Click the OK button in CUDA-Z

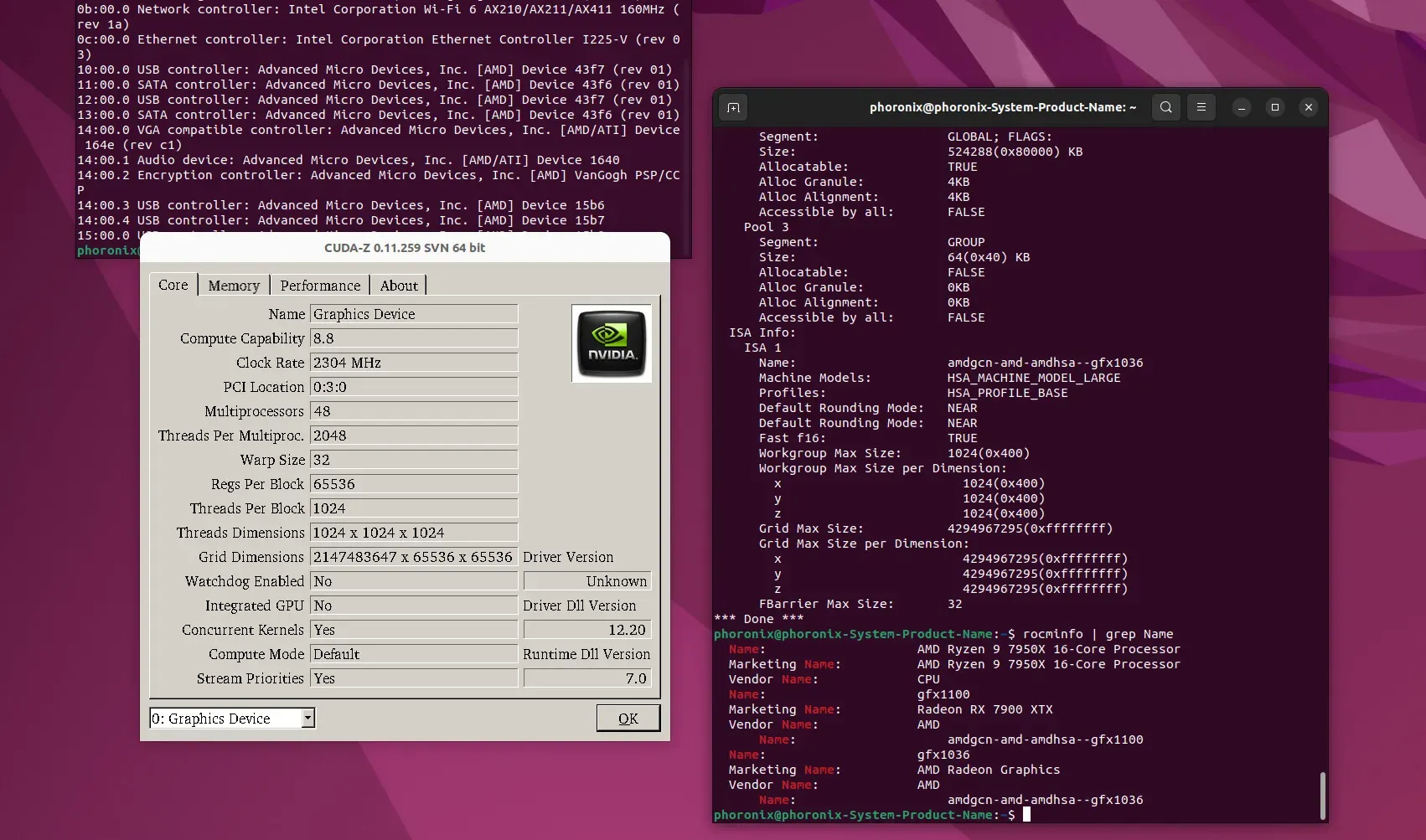[x=628, y=718]
